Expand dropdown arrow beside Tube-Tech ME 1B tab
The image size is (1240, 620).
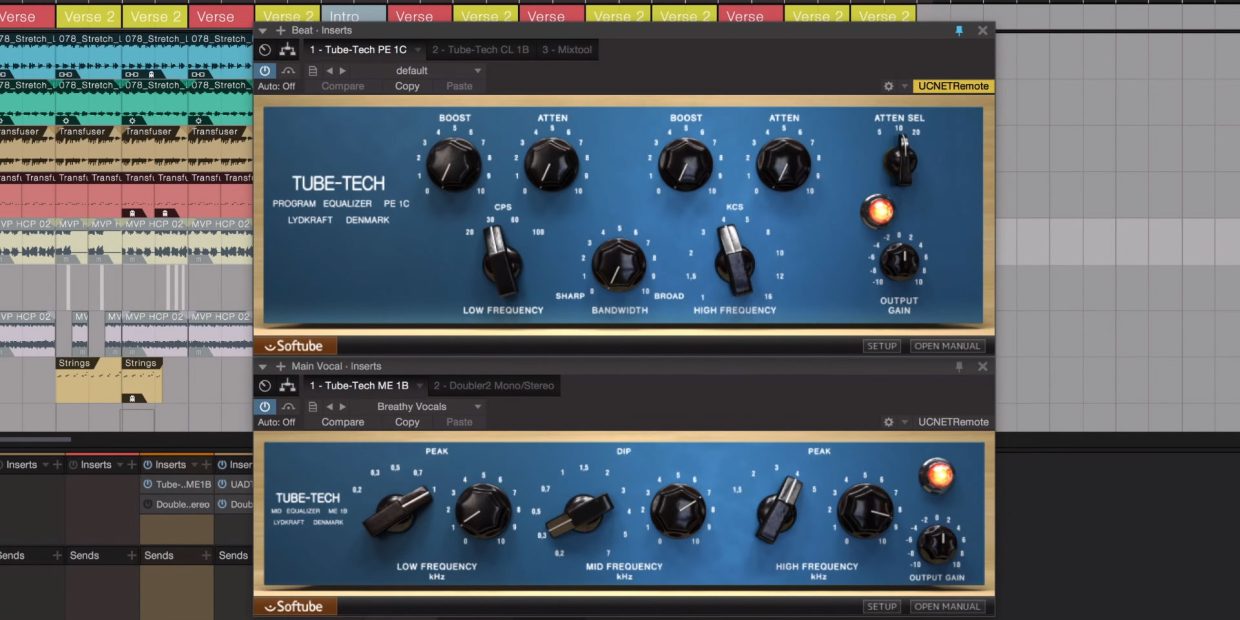tap(420, 386)
